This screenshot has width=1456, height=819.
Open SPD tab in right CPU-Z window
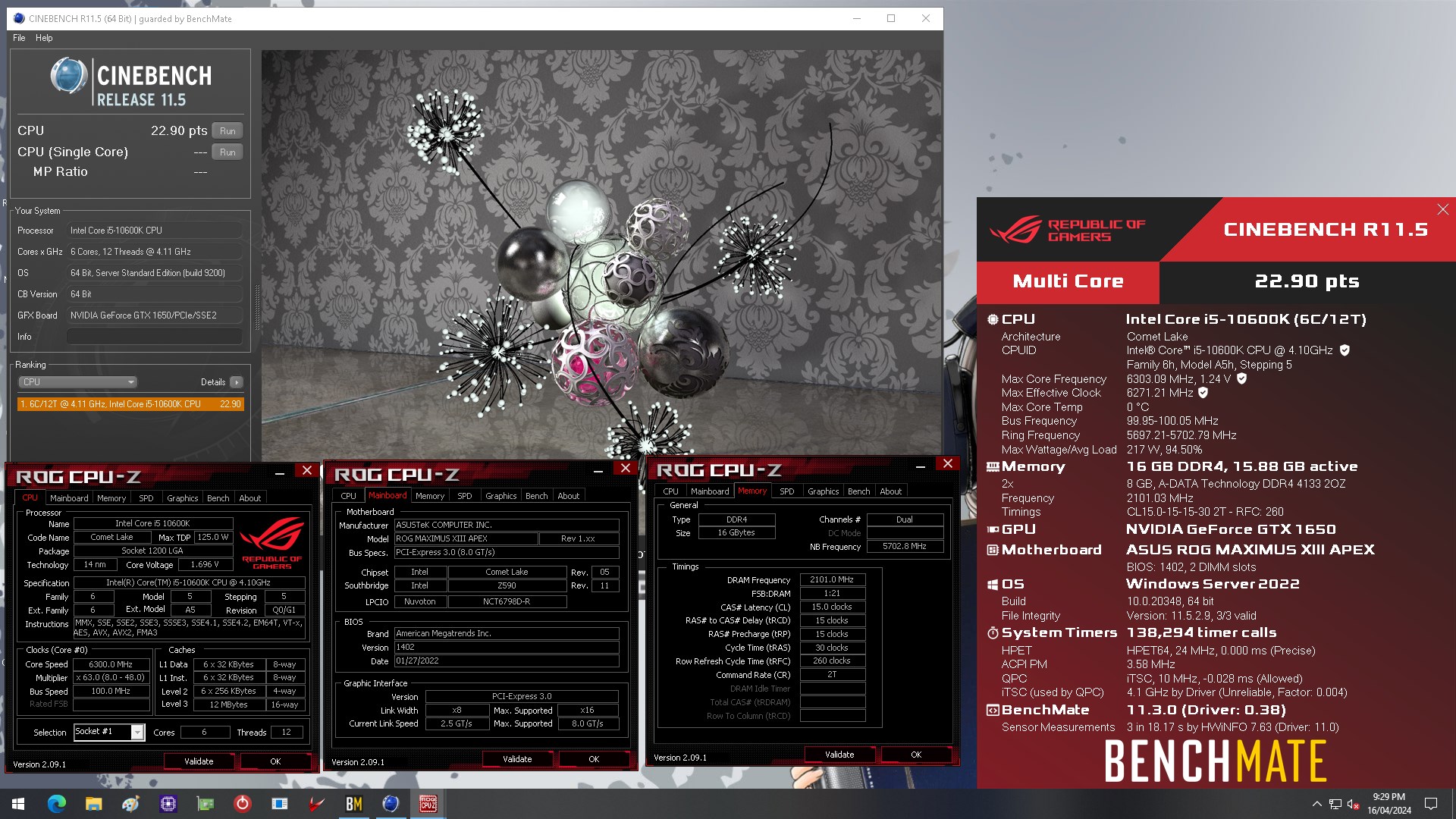787,491
